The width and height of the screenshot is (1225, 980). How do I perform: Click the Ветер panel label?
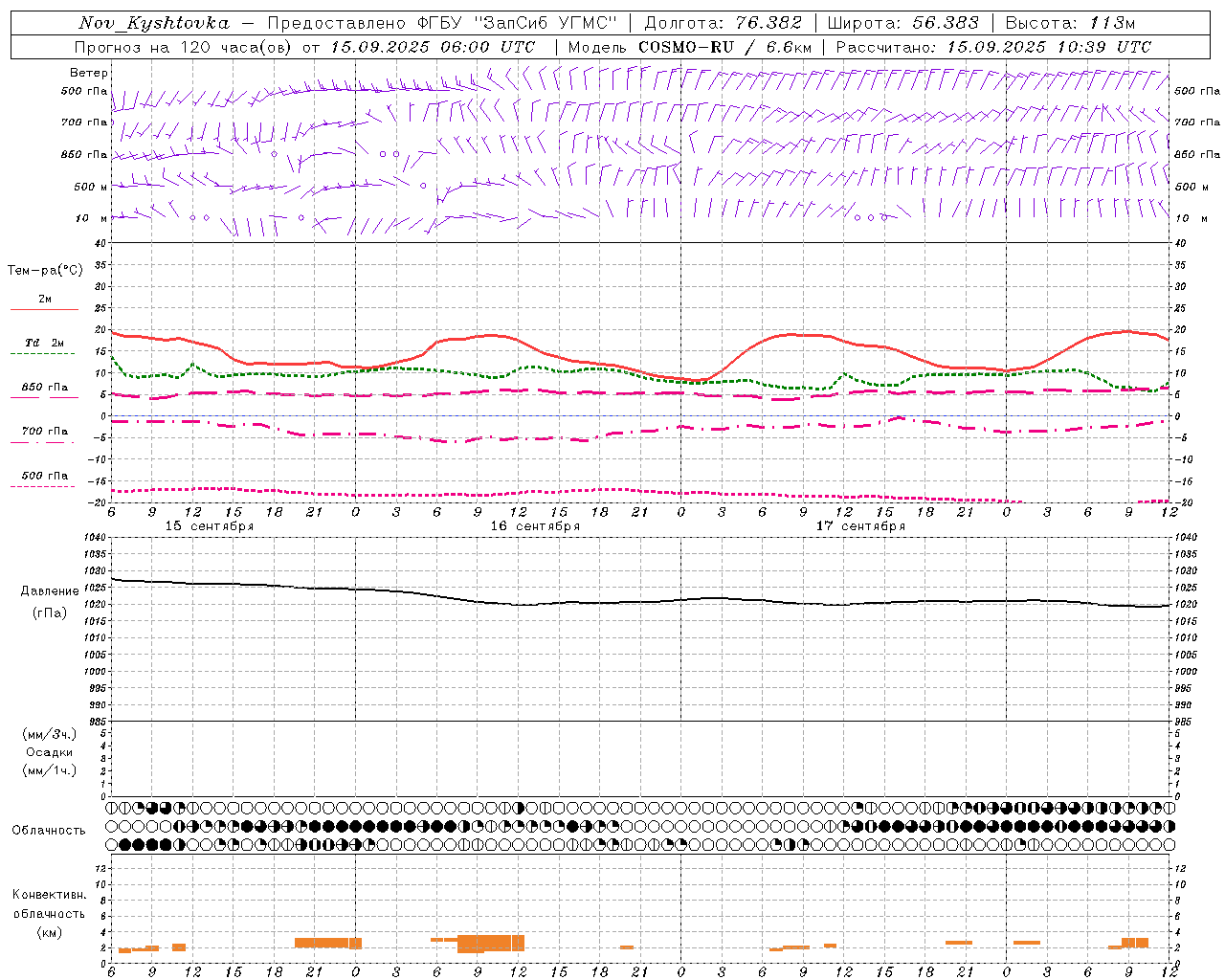pos(89,73)
